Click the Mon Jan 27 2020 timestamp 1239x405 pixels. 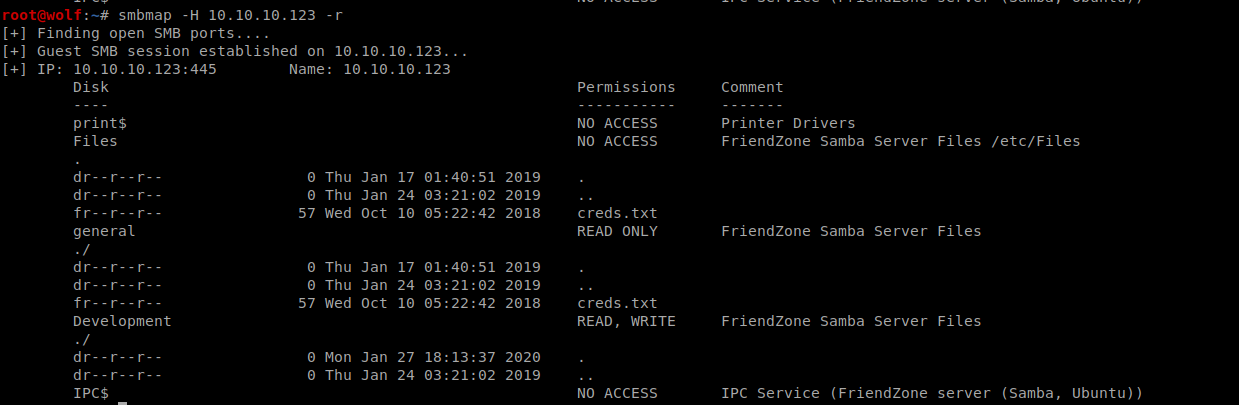click(432, 357)
